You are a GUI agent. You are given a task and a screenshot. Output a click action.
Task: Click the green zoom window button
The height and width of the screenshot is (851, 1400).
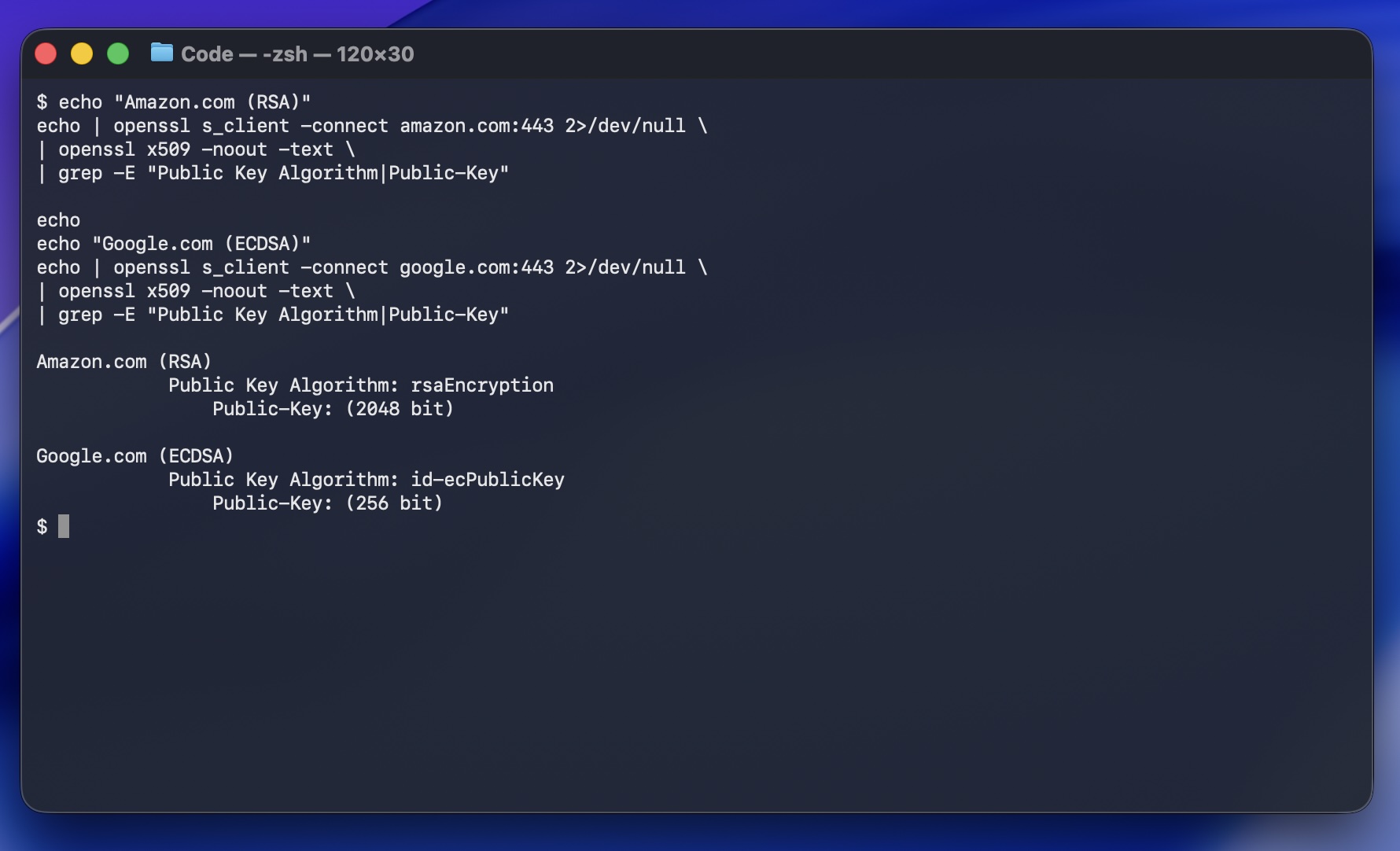[x=118, y=53]
